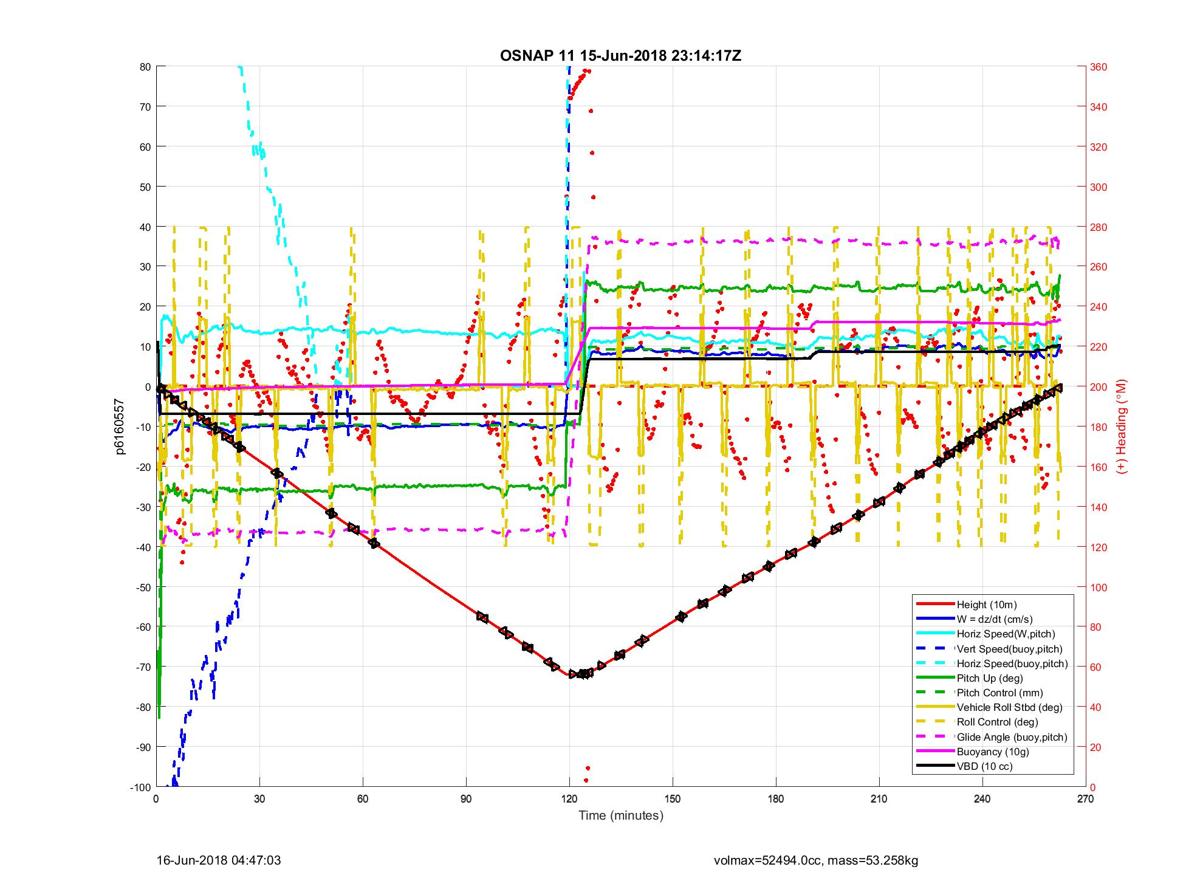Click the '150' tick label on the time axis
Viewport: 1200px width, 885px height.
673,799
